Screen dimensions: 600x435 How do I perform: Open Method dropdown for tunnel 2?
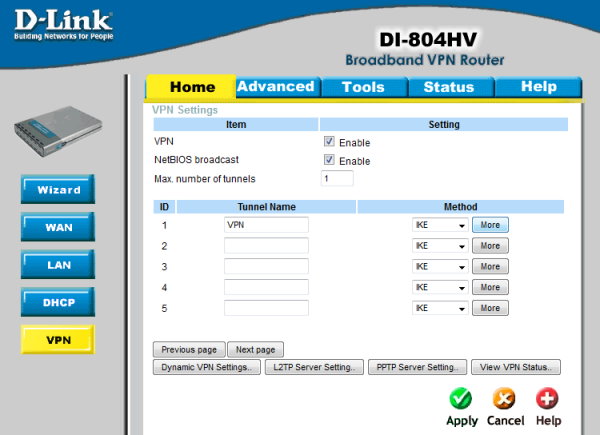coord(440,246)
